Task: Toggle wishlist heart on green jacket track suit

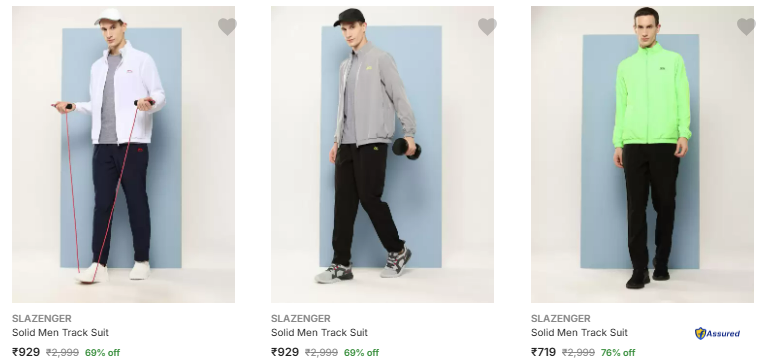Action: point(746,26)
